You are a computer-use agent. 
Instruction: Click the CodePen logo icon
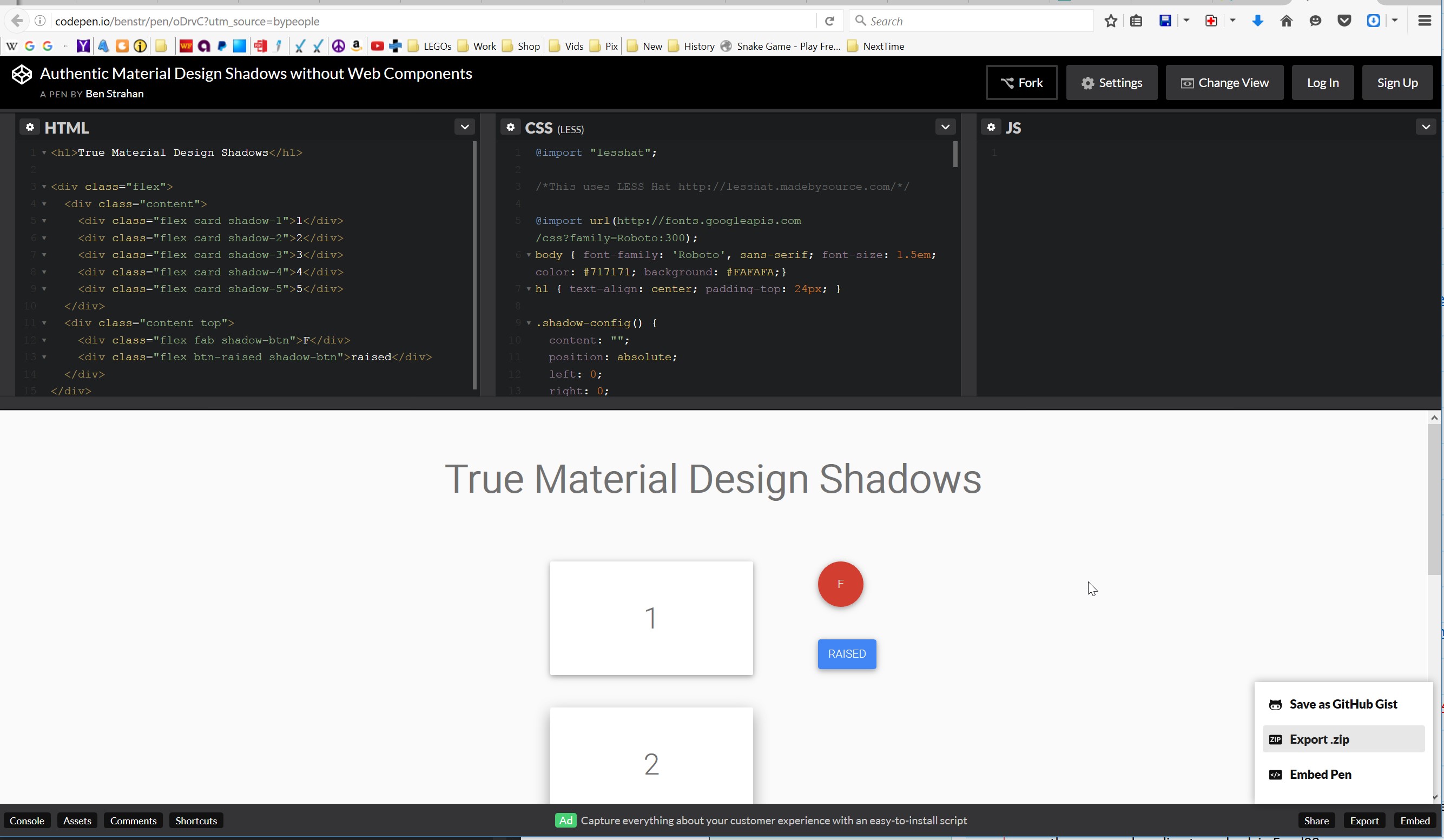point(22,75)
